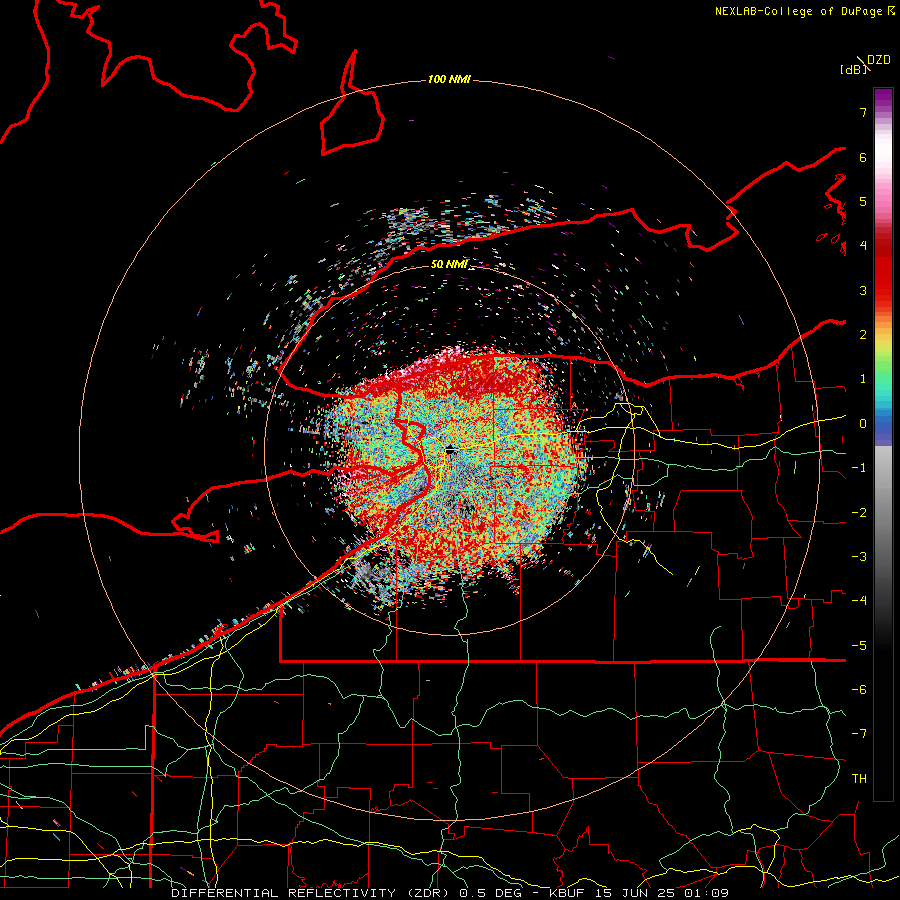Viewport: 900px width, 900px height.
Task: Click the 100 NMI range ring label
Action: 449,79
